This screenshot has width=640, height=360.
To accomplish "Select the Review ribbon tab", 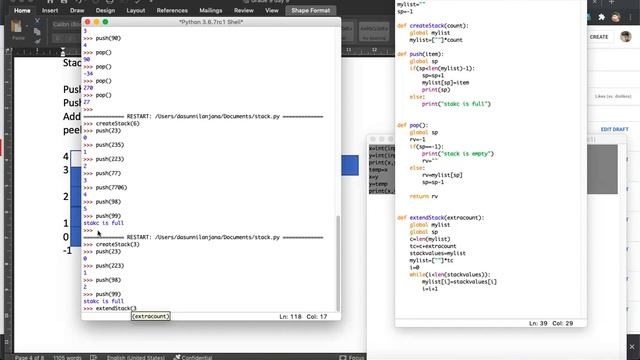I will click(244, 11).
